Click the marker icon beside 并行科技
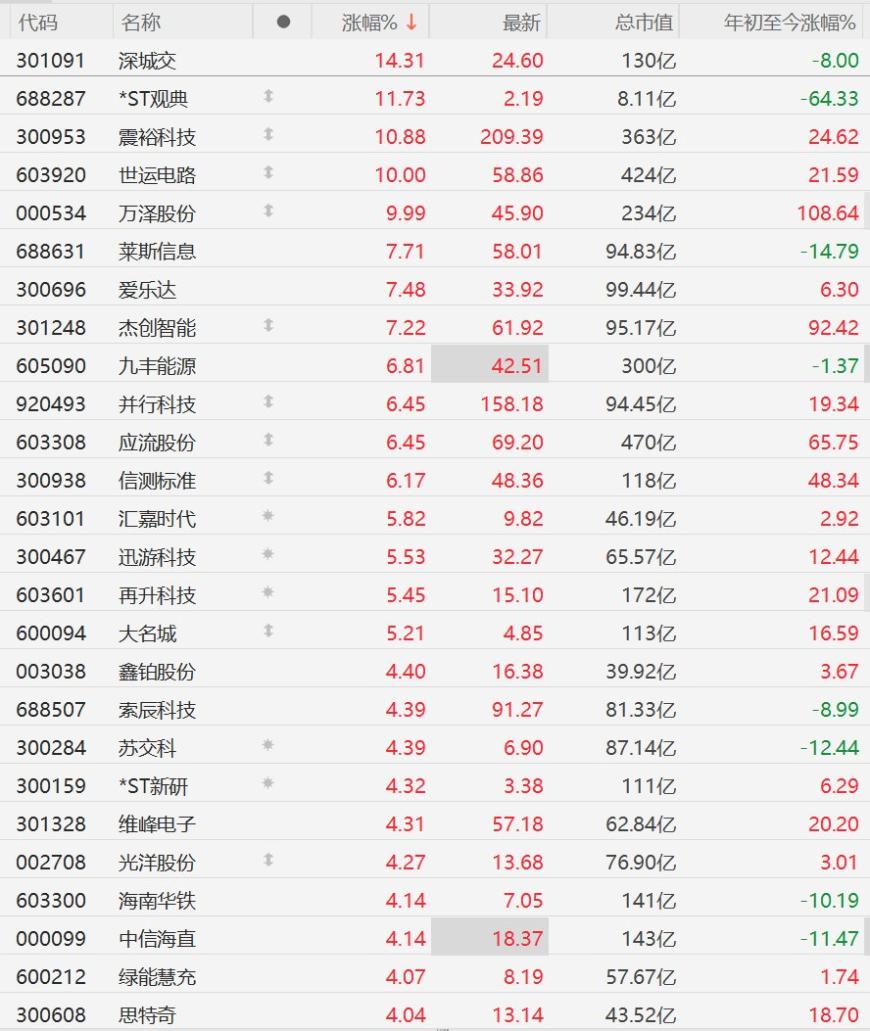This screenshot has width=870, height=1031. pyautogui.click(x=268, y=402)
